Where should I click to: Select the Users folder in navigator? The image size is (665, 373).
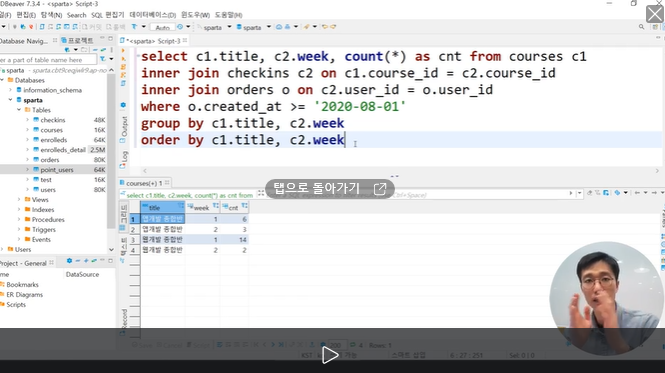coord(23,250)
